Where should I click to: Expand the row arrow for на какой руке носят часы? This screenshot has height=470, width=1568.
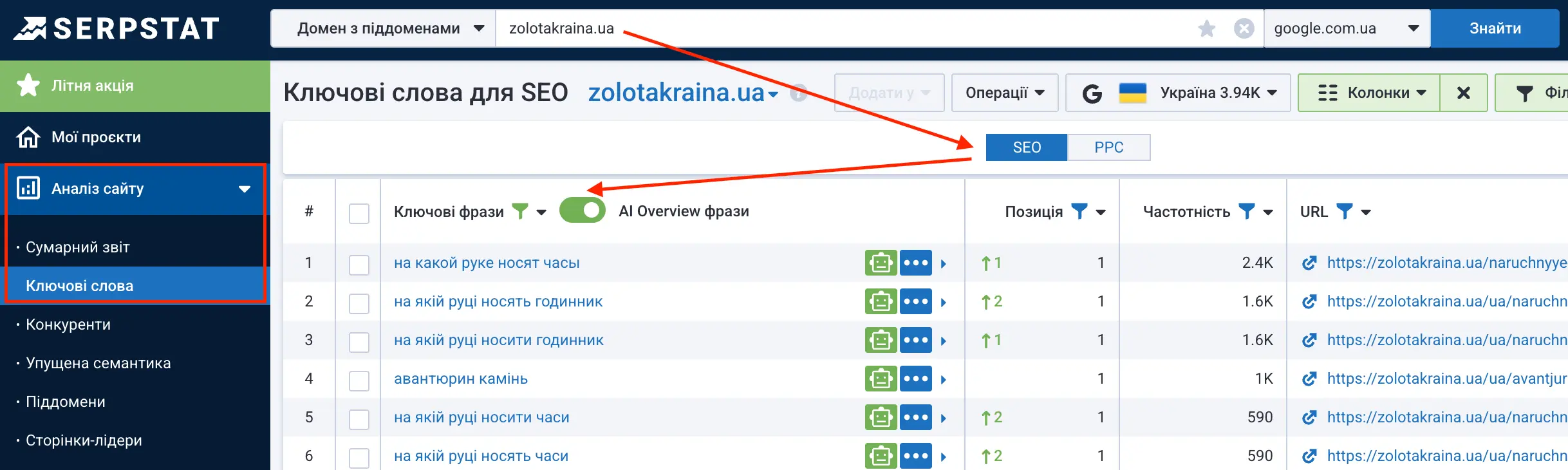pyautogui.click(x=944, y=263)
